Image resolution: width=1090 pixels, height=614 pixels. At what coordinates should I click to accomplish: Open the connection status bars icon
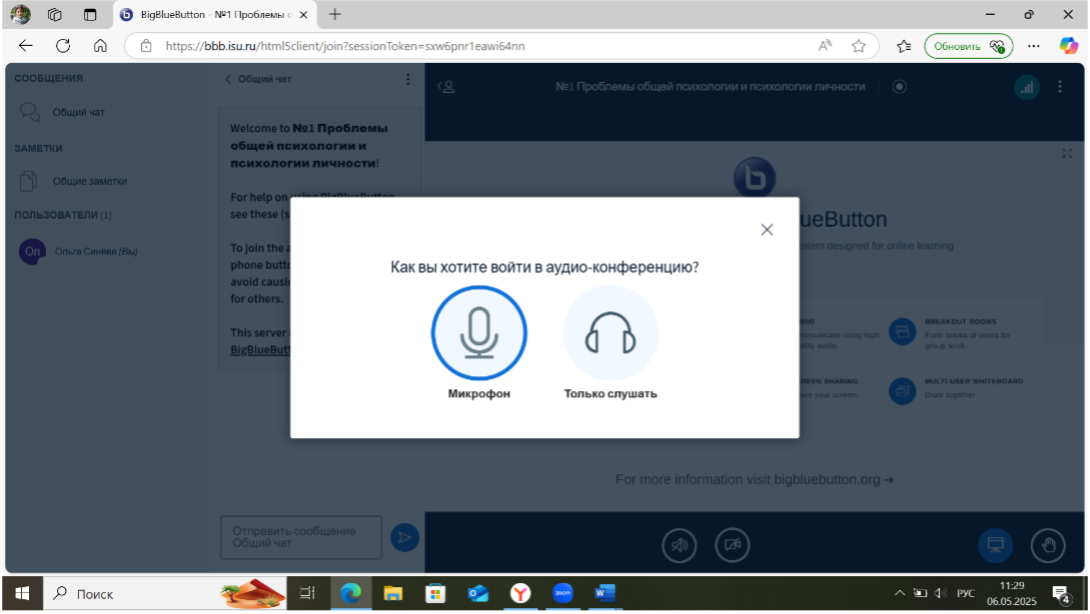[1027, 87]
